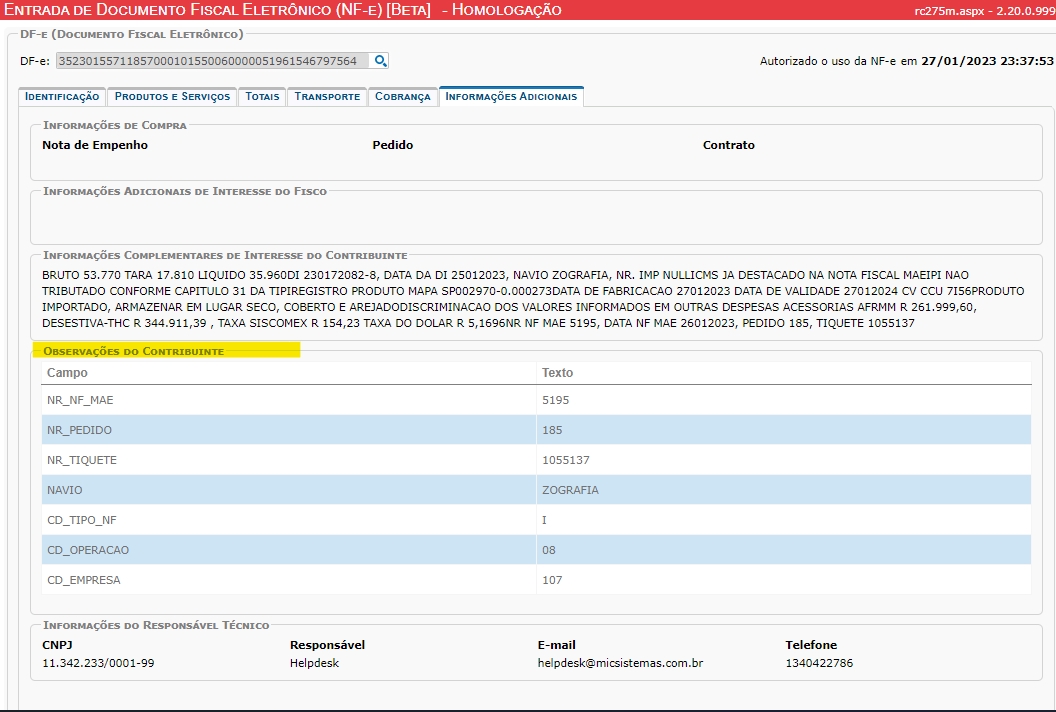Select the value 5195 cell
The width and height of the screenshot is (1056, 712).
pyautogui.click(x=784, y=400)
